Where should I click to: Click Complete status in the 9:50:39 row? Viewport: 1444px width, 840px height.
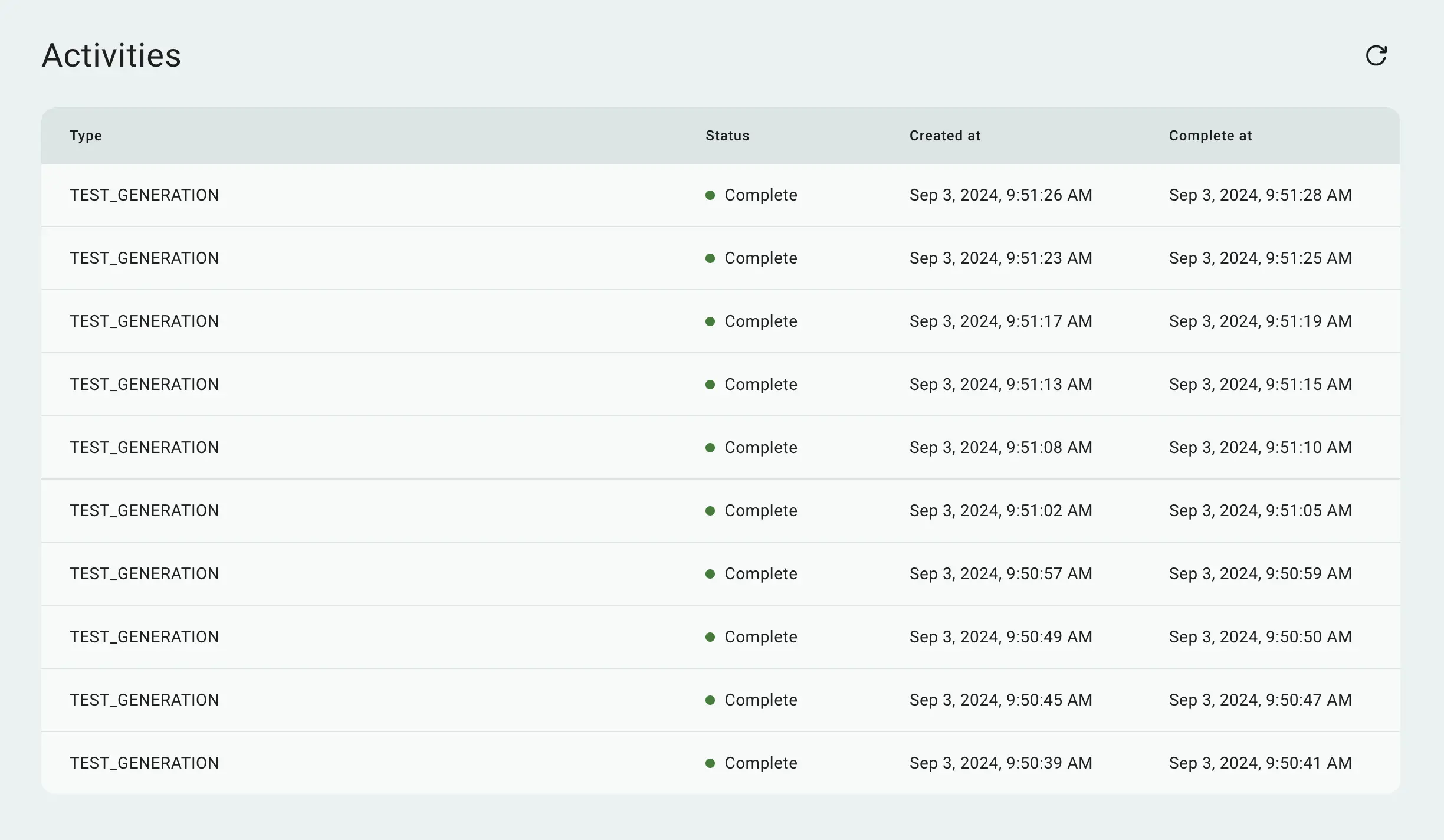751,763
